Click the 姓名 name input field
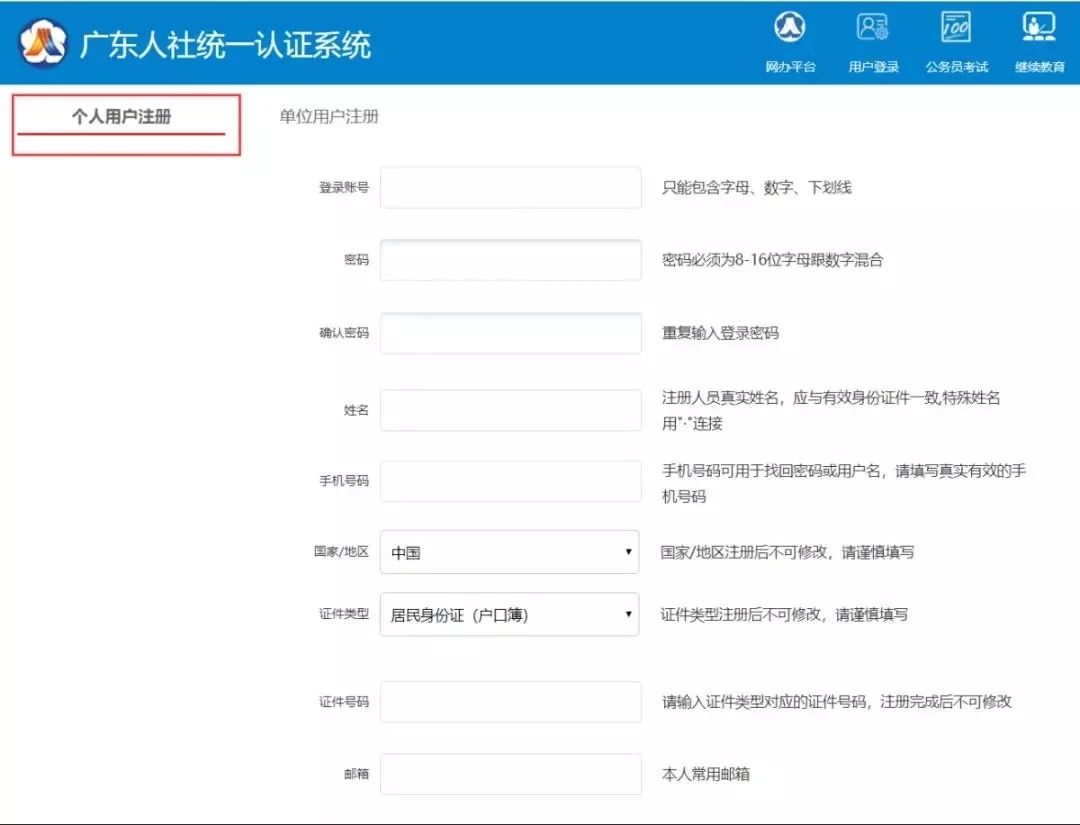Image resolution: width=1080 pixels, height=825 pixels. pos(510,409)
